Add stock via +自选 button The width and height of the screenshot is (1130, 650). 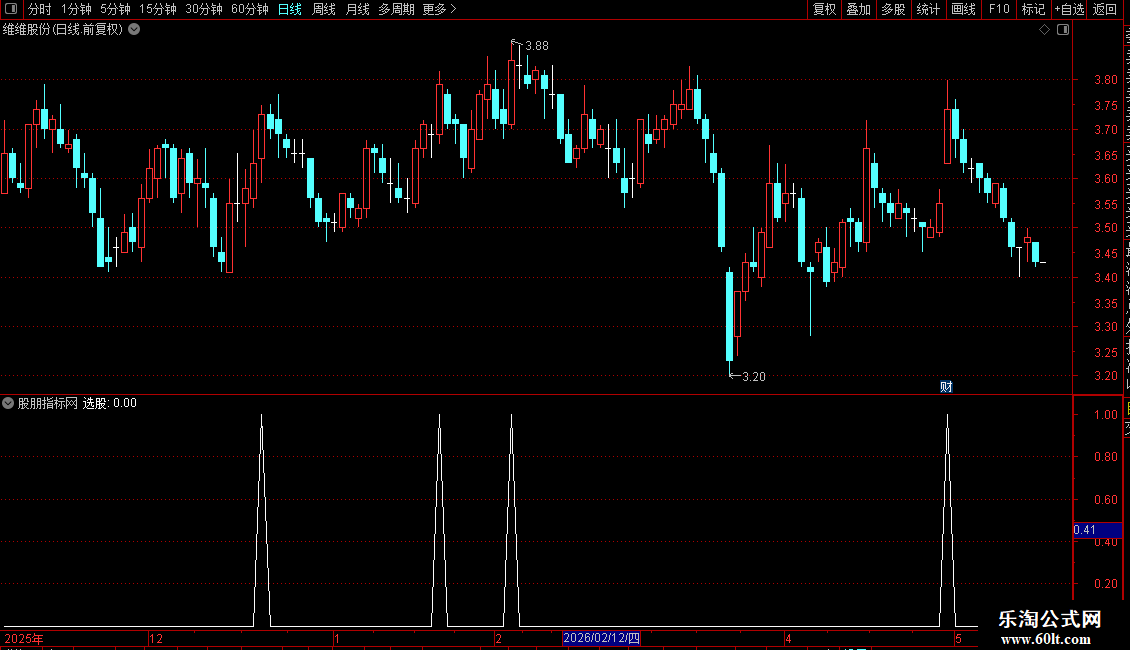point(1069,9)
